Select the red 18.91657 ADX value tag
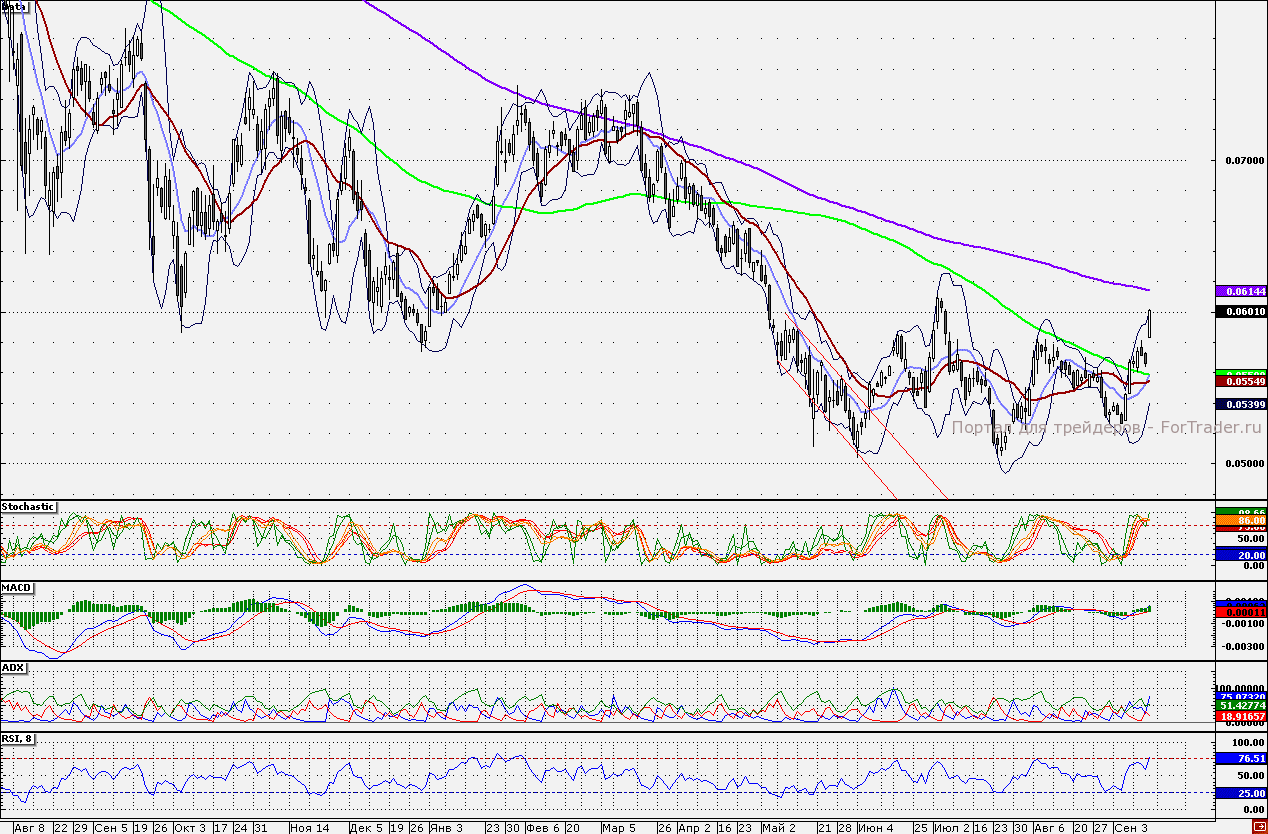Screen dimensions: 1268x834 click(x=1240, y=717)
